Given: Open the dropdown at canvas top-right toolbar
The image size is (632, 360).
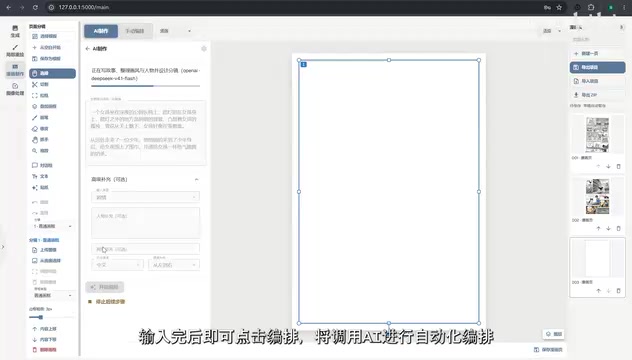Looking at the screenshot, I should click(x=552, y=31).
